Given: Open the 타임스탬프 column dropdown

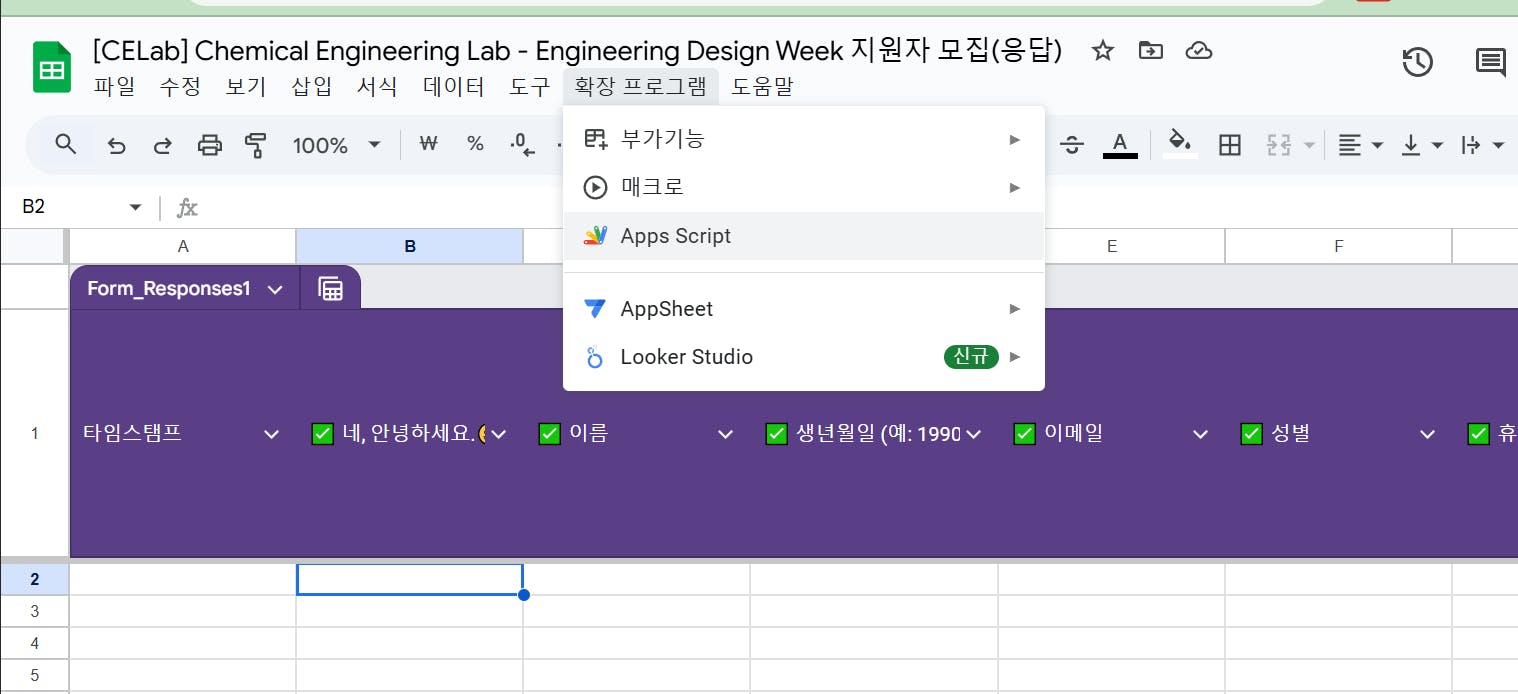Looking at the screenshot, I should pyautogui.click(x=271, y=434).
